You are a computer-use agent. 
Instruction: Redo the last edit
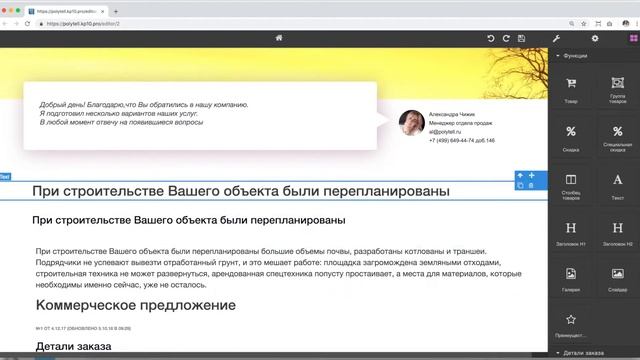(506, 38)
